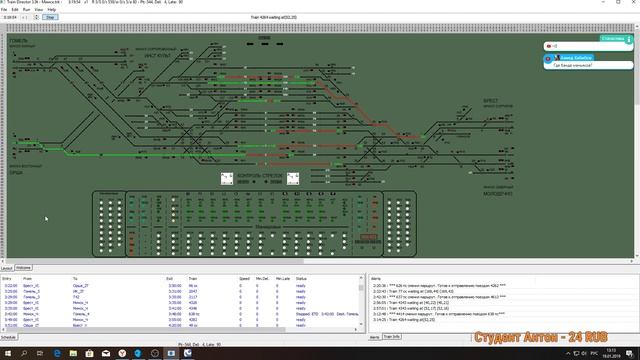Sort schedule by Status column header
The width and height of the screenshot is (640, 360).
pos(301,278)
